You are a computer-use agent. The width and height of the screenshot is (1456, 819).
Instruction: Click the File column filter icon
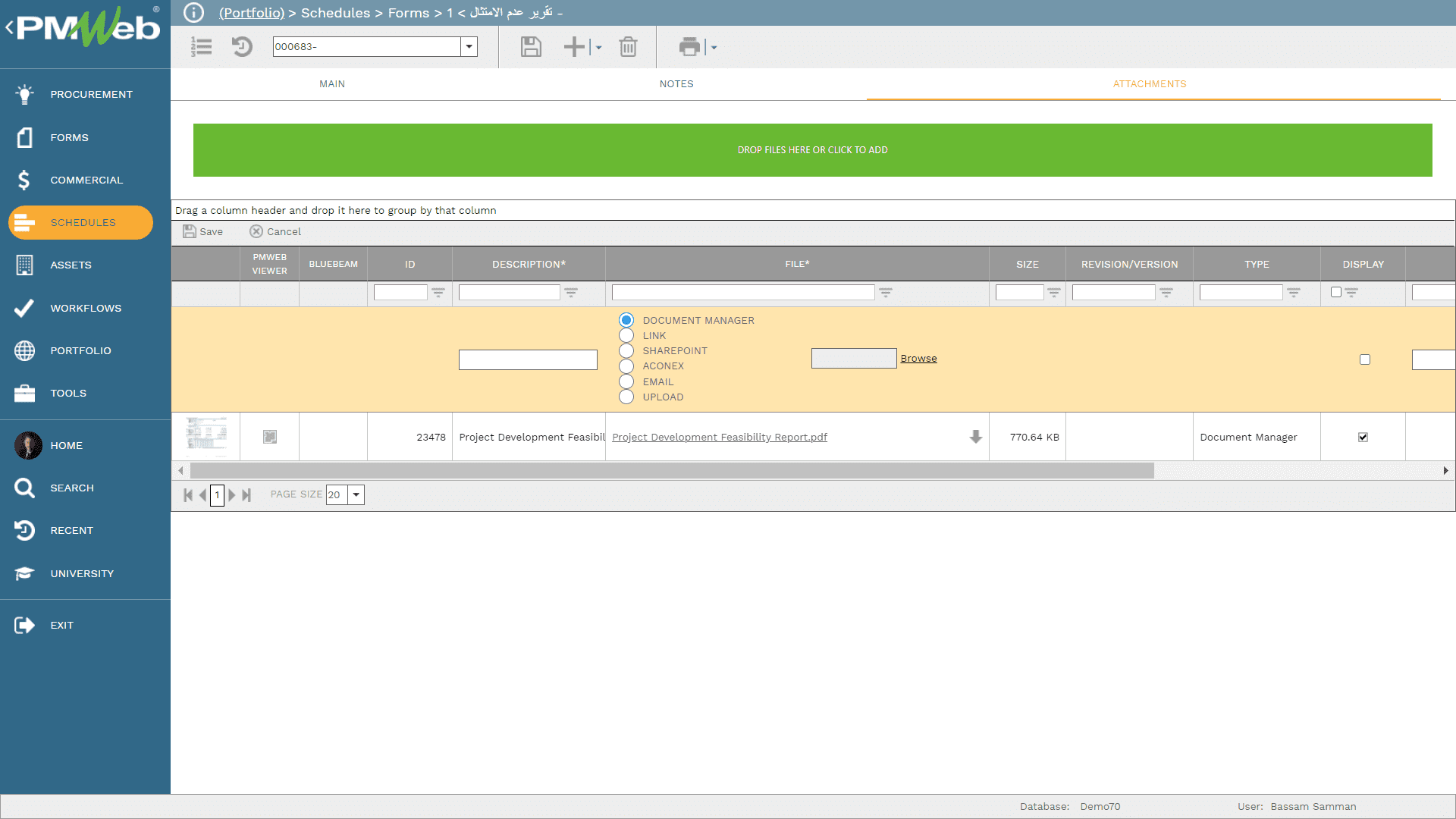pos(886,292)
